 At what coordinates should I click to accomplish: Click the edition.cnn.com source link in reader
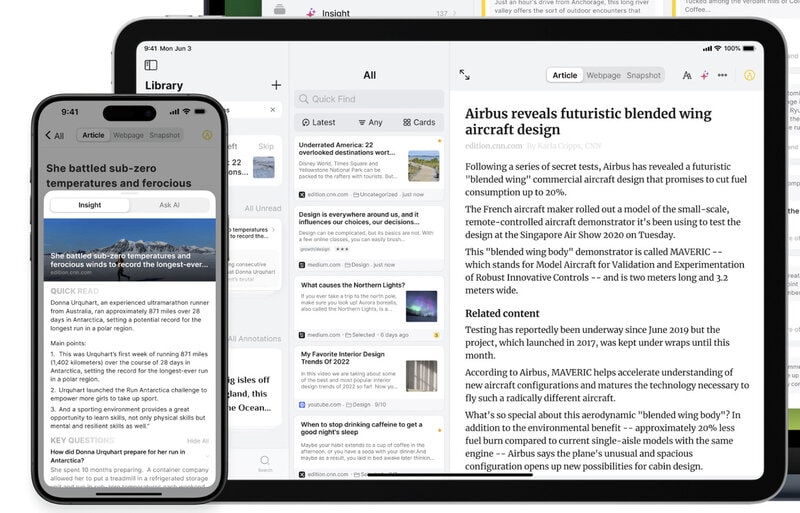(493, 146)
